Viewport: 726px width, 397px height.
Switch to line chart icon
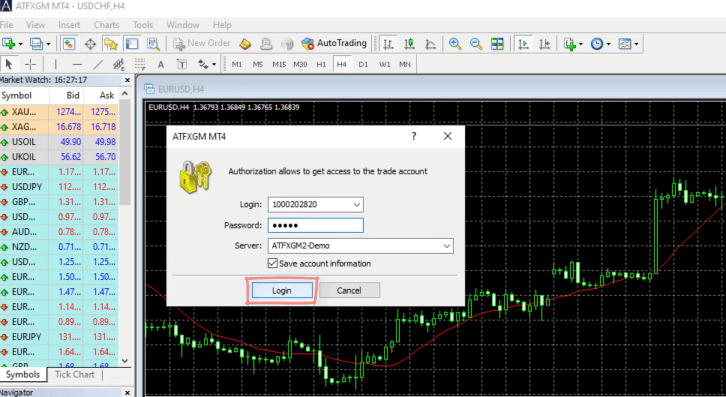[x=431, y=44]
